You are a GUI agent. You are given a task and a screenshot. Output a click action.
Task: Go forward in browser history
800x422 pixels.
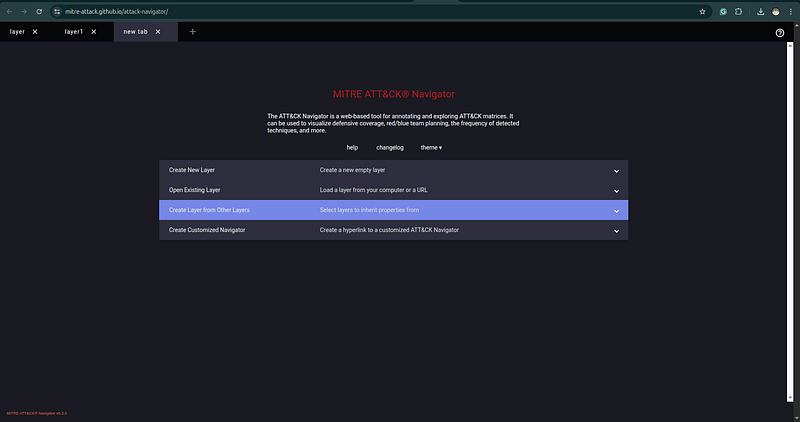24,11
